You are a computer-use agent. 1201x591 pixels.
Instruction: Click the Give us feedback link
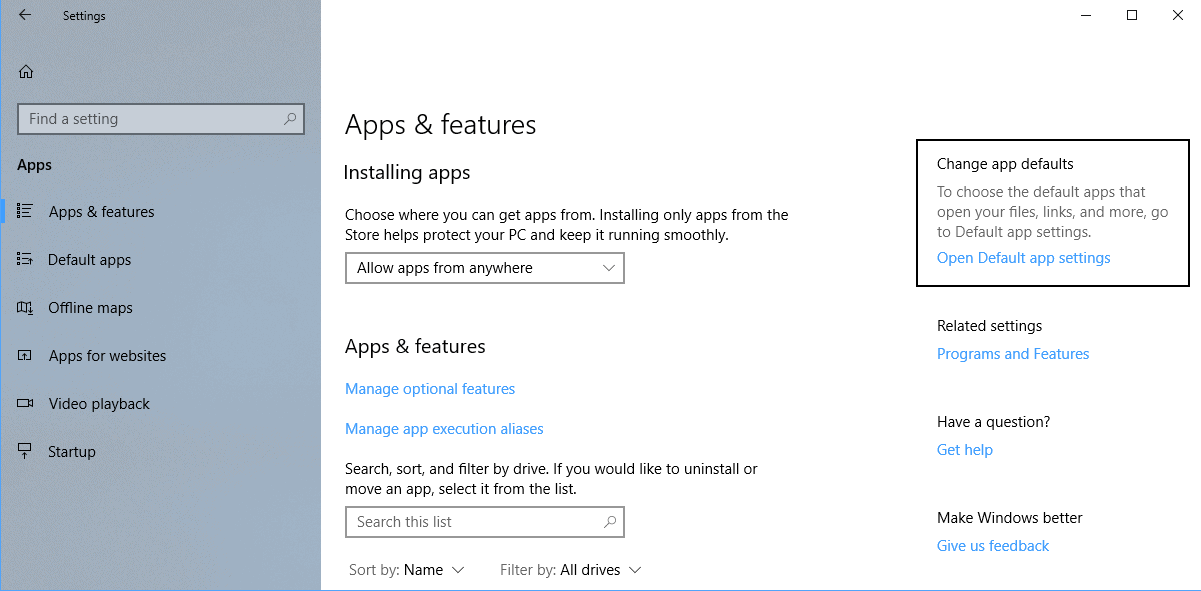pos(993,546)
